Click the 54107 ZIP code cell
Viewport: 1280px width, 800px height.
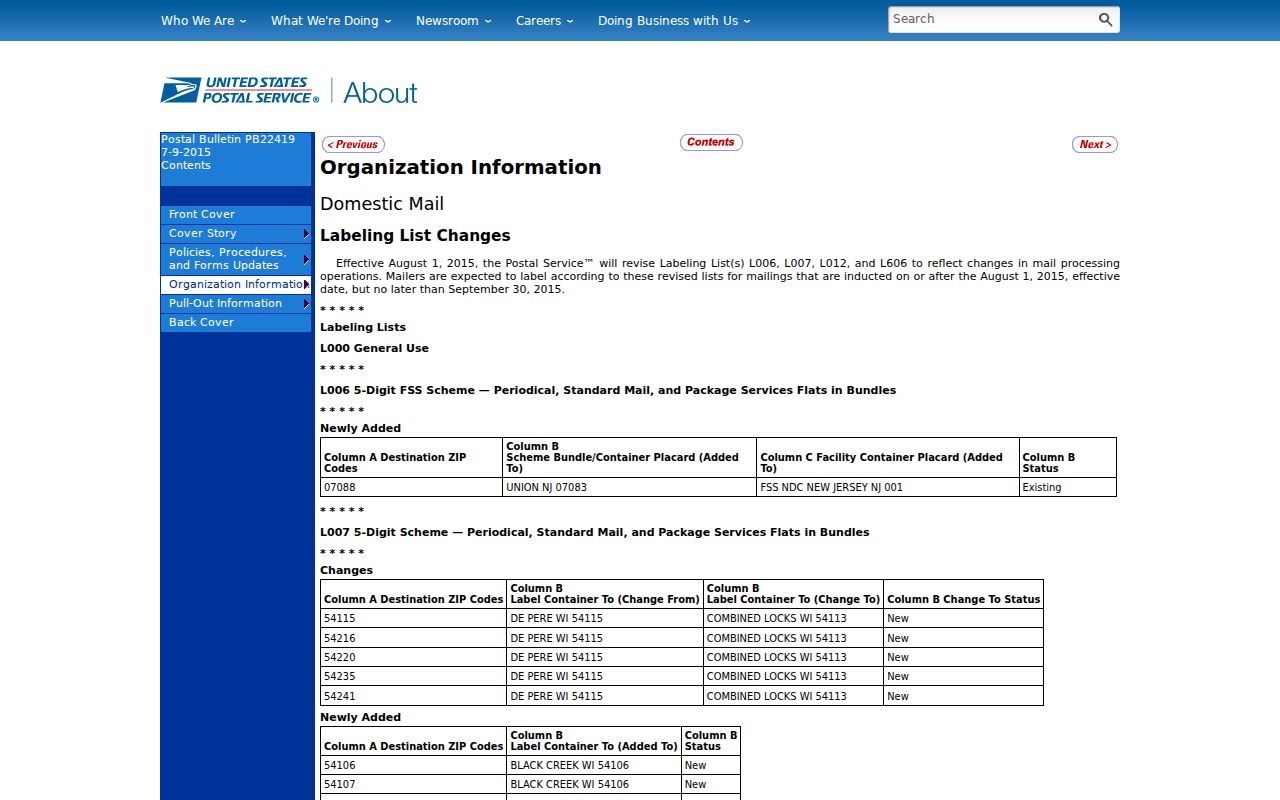coord(413,784)
